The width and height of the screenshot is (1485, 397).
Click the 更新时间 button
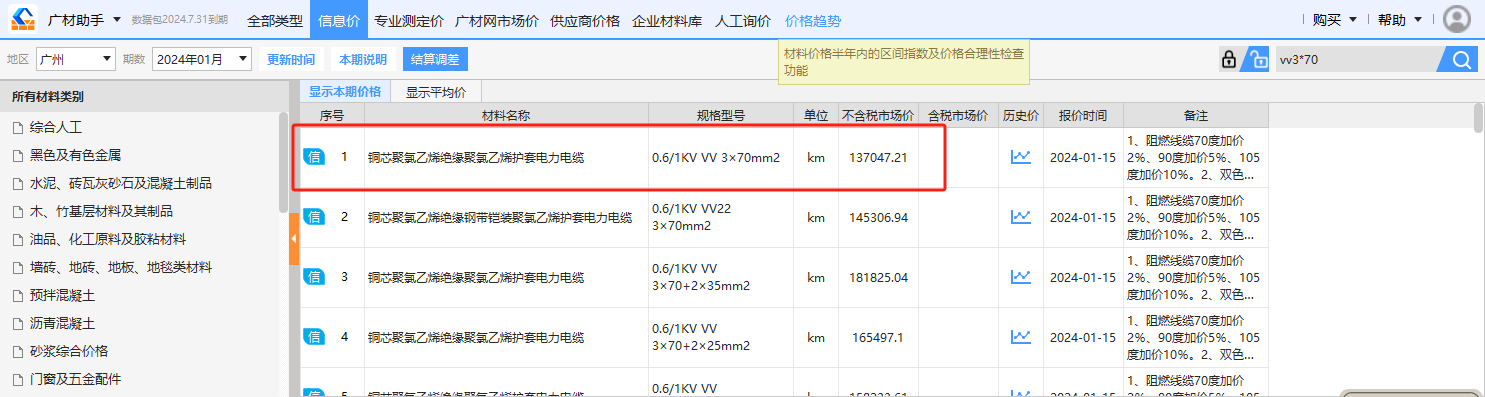tap(291, 60)
